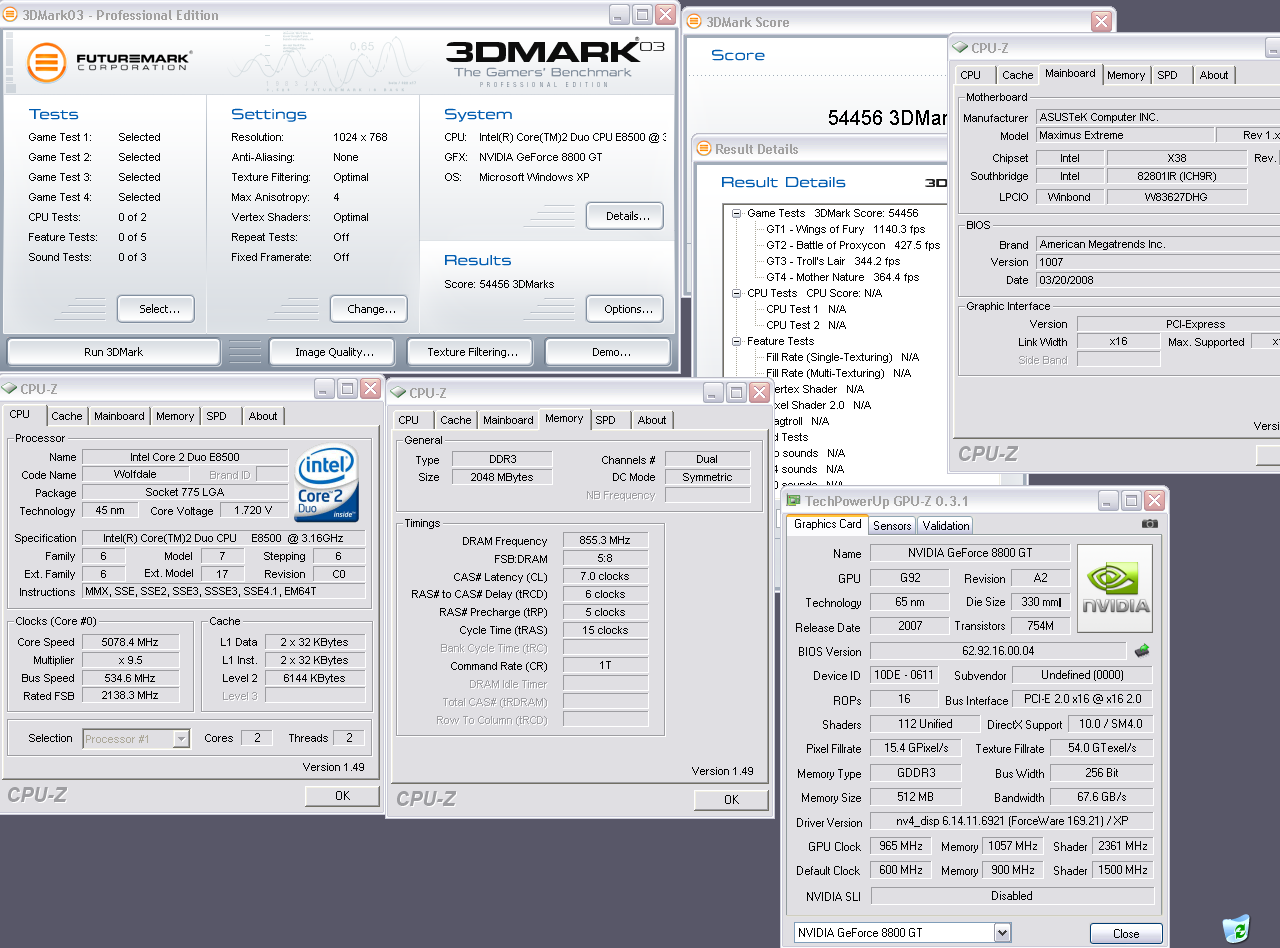Click the Close button in GPU-Z
Viewport: 1280px width, 948px height.
(x=1126, y=934)
